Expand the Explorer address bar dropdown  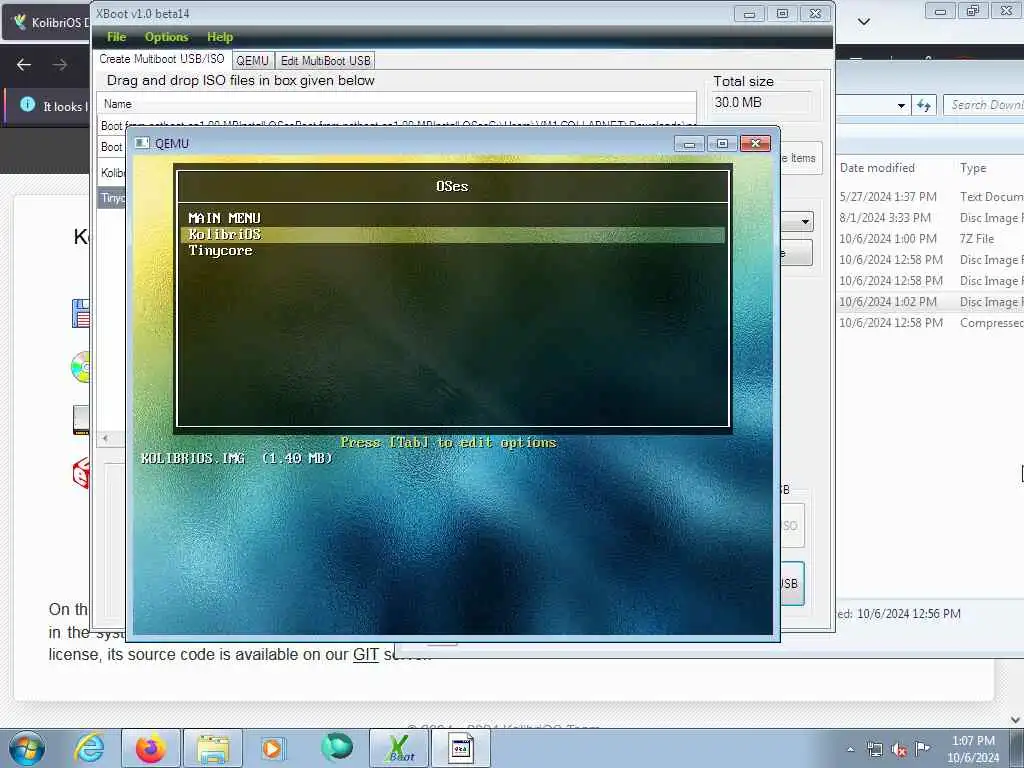click(901, 105)
